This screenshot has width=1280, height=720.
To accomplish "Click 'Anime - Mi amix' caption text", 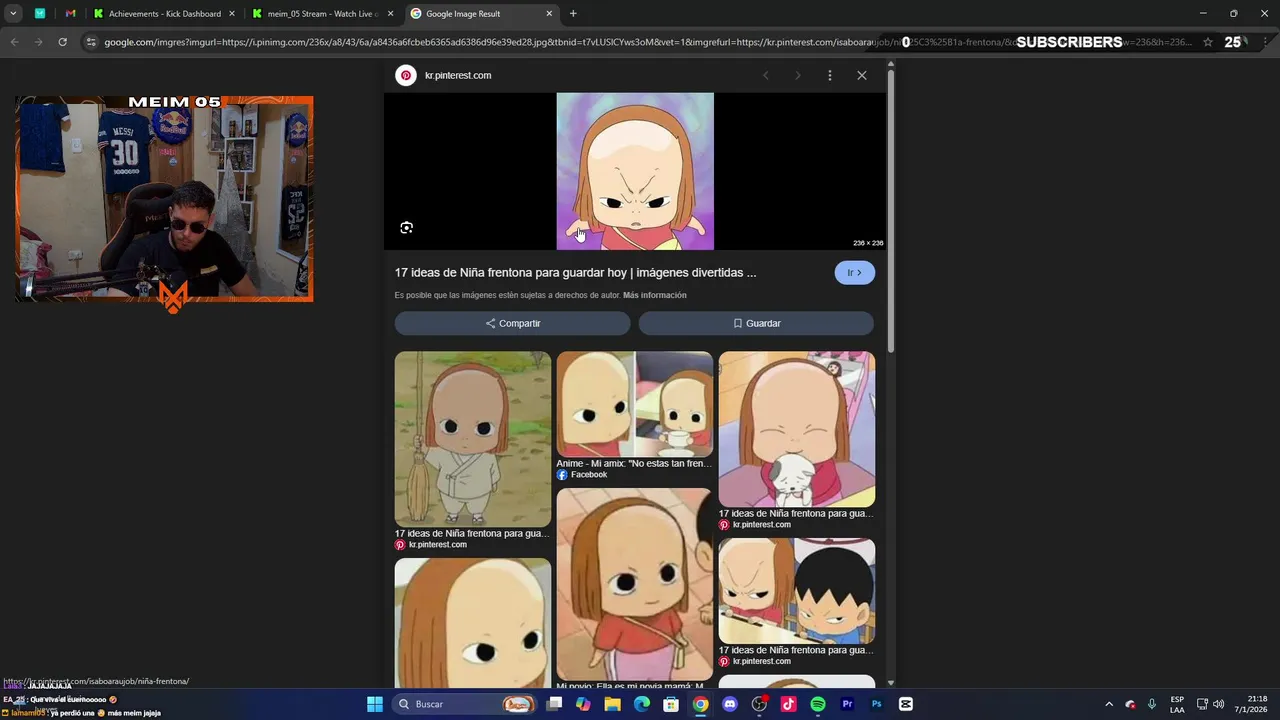I will (x=634, y=463).
